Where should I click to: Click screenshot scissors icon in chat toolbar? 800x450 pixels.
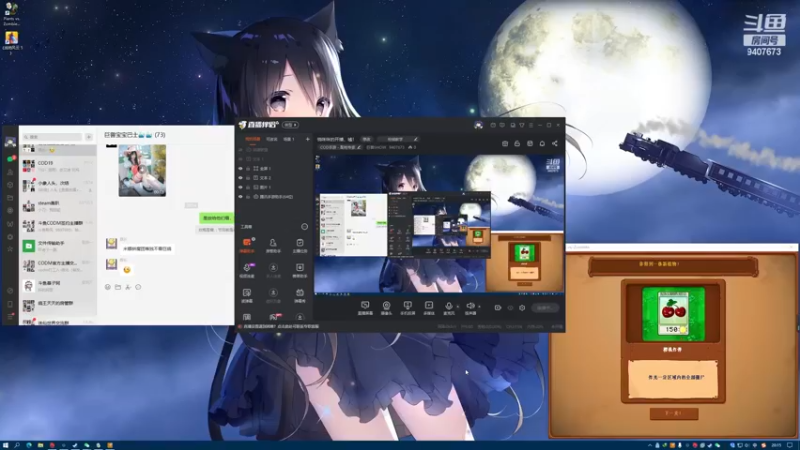128,287
